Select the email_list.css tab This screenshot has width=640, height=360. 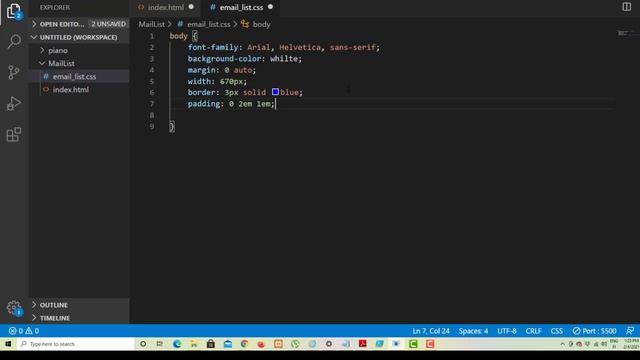tap(241, 7)
